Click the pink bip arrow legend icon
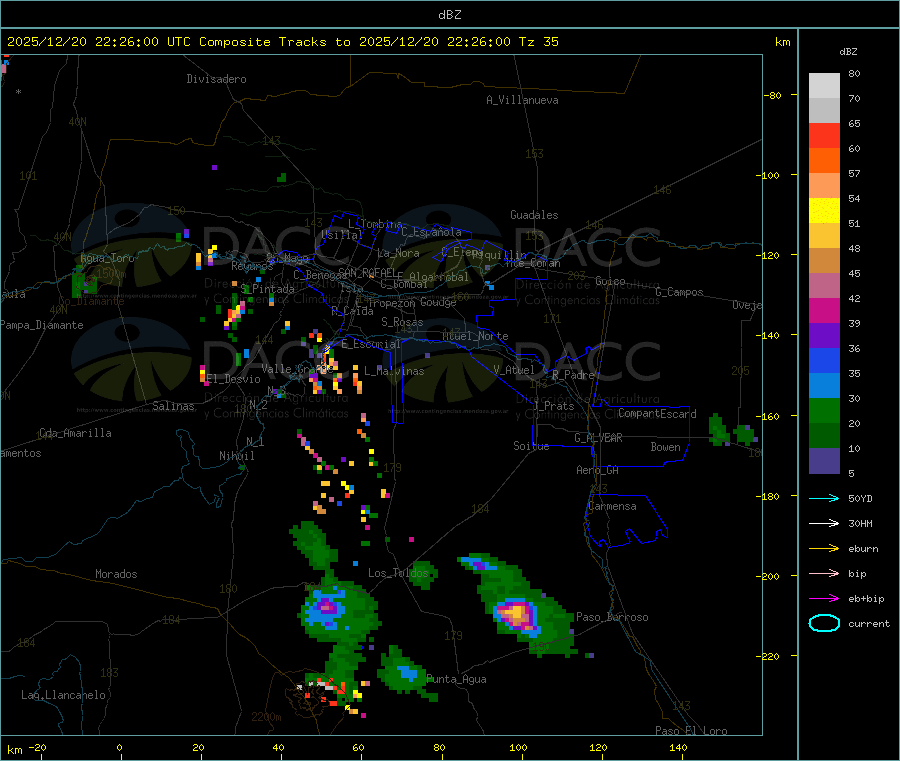900x761 pixels. pos(824,573)
